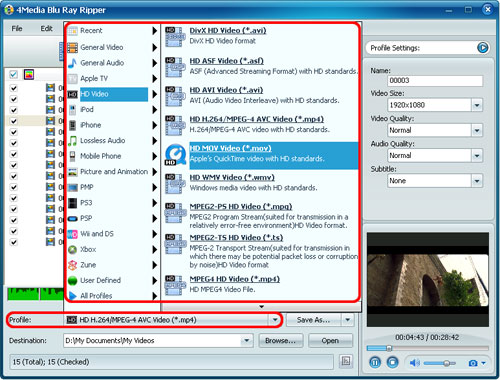Uncheck the second title checkbox in the list
Viewport: 500px width, 380px height.
pos(14,99)
